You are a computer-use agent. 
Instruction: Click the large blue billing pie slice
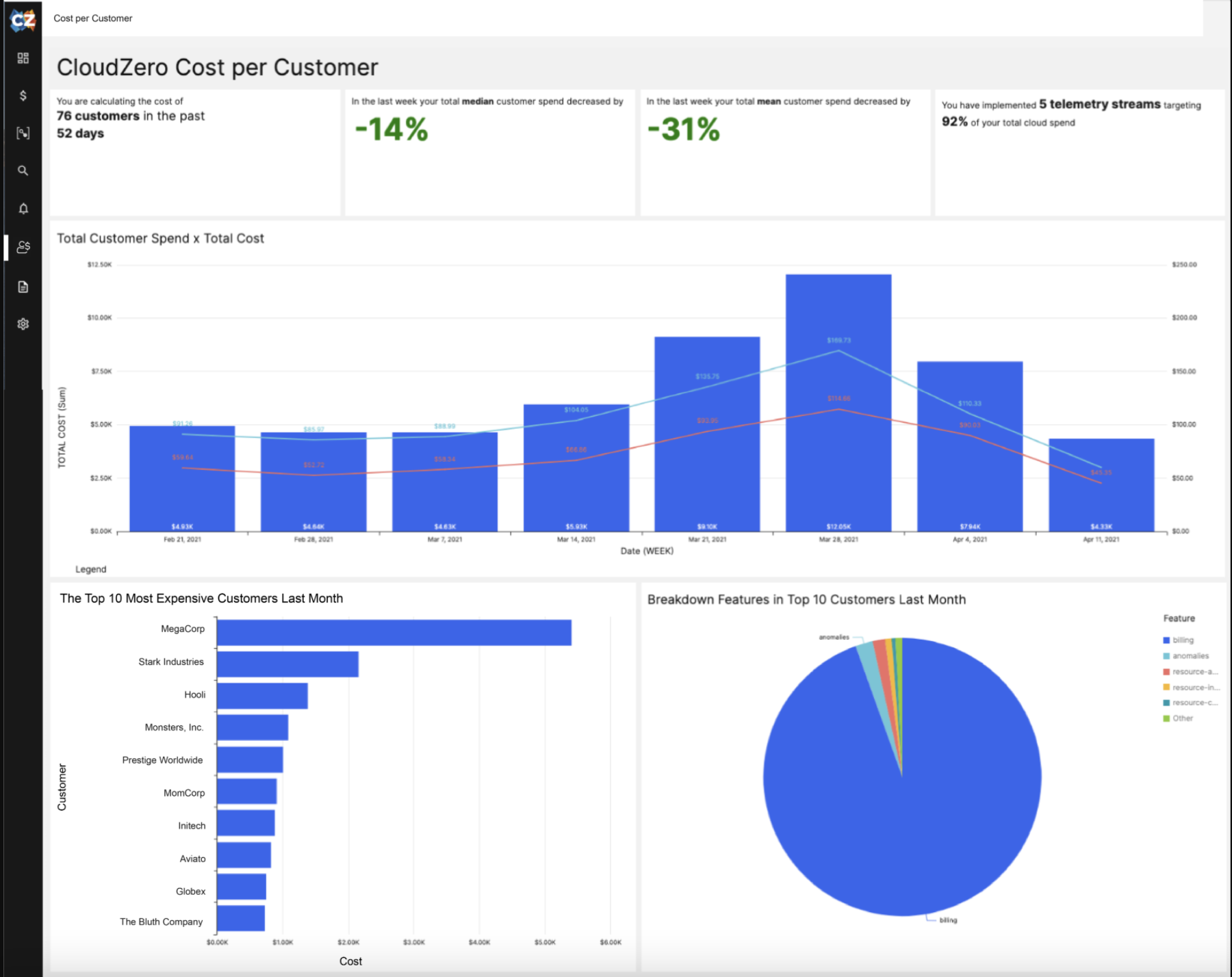[x=902, y=807]
